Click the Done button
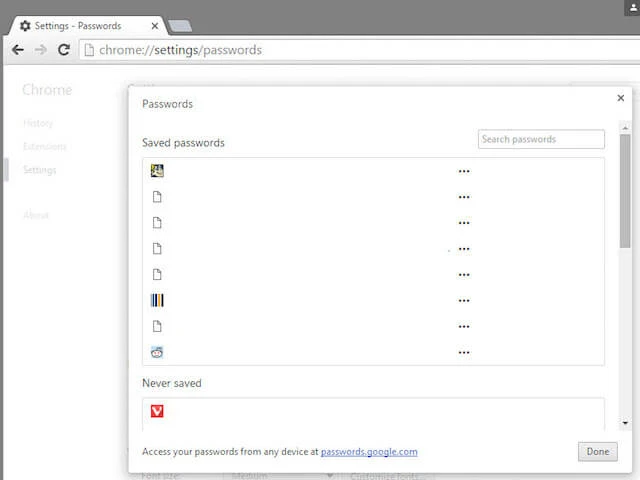The height and width of the screenshot is (480, 640). click(597, 452)
